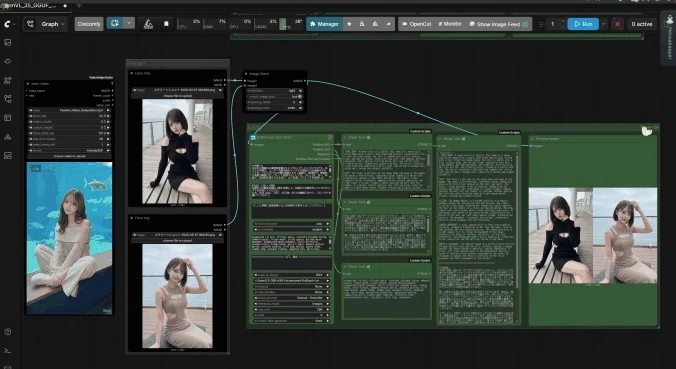Click the 0 active queue indicator
The image size is (676, 369).
642,24
